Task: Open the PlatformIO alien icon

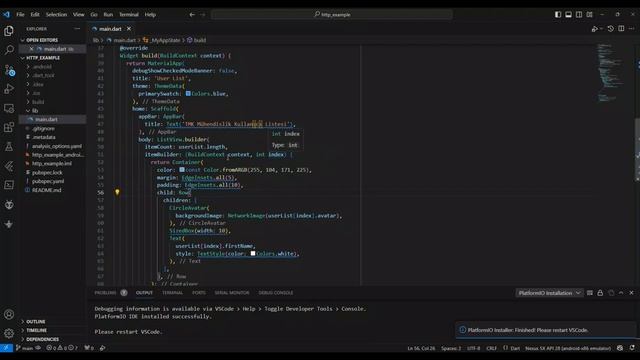Action: (x=9, y=204)
